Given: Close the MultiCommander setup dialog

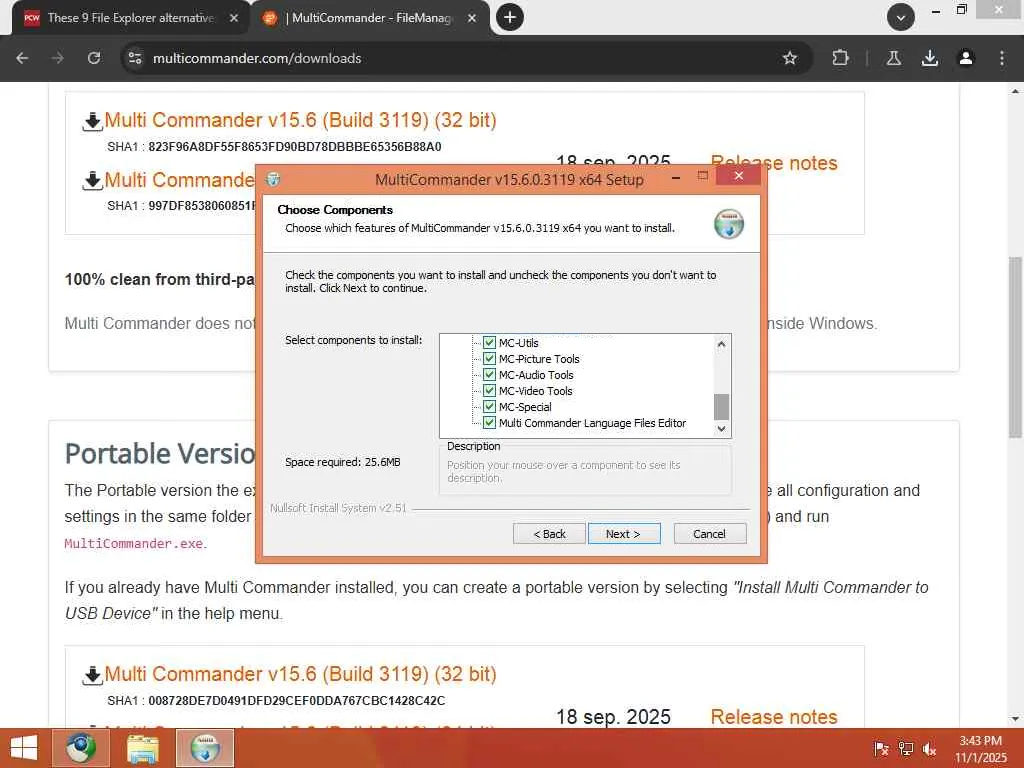Looking at the screenshot, I should click(x=739, y=176).
